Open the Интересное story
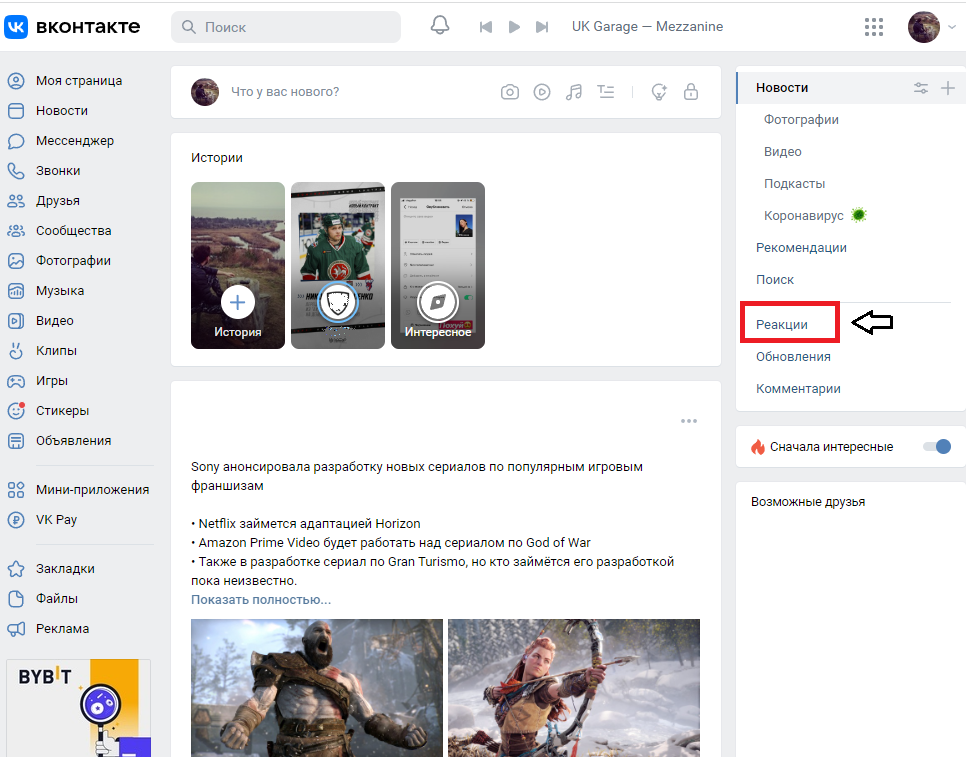 (x=438, y=265)
